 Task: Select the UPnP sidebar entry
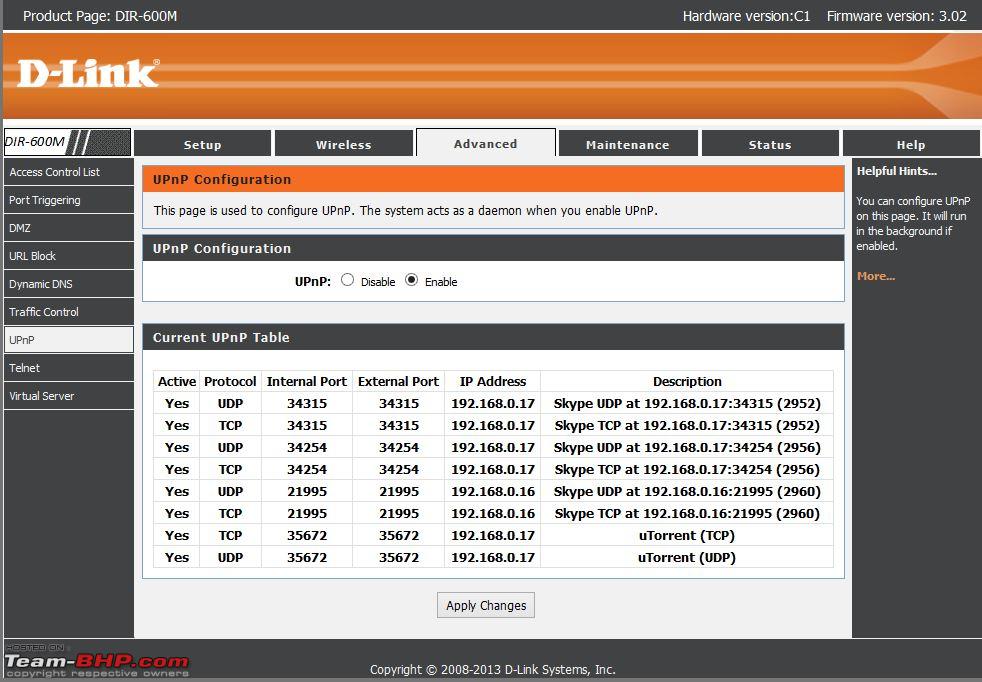point(68,339)
